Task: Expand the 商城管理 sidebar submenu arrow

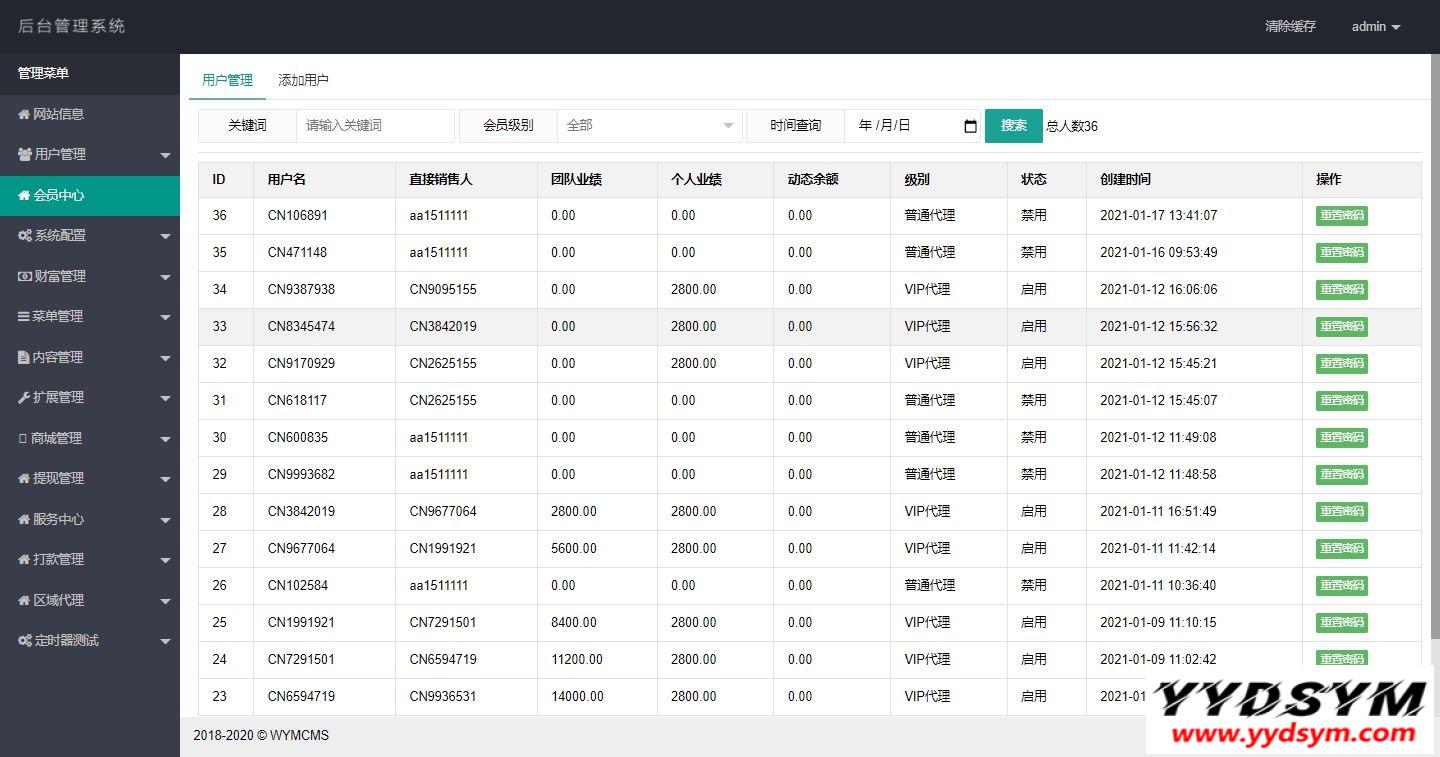Action: pyautogui.click(x=165, y=439)
